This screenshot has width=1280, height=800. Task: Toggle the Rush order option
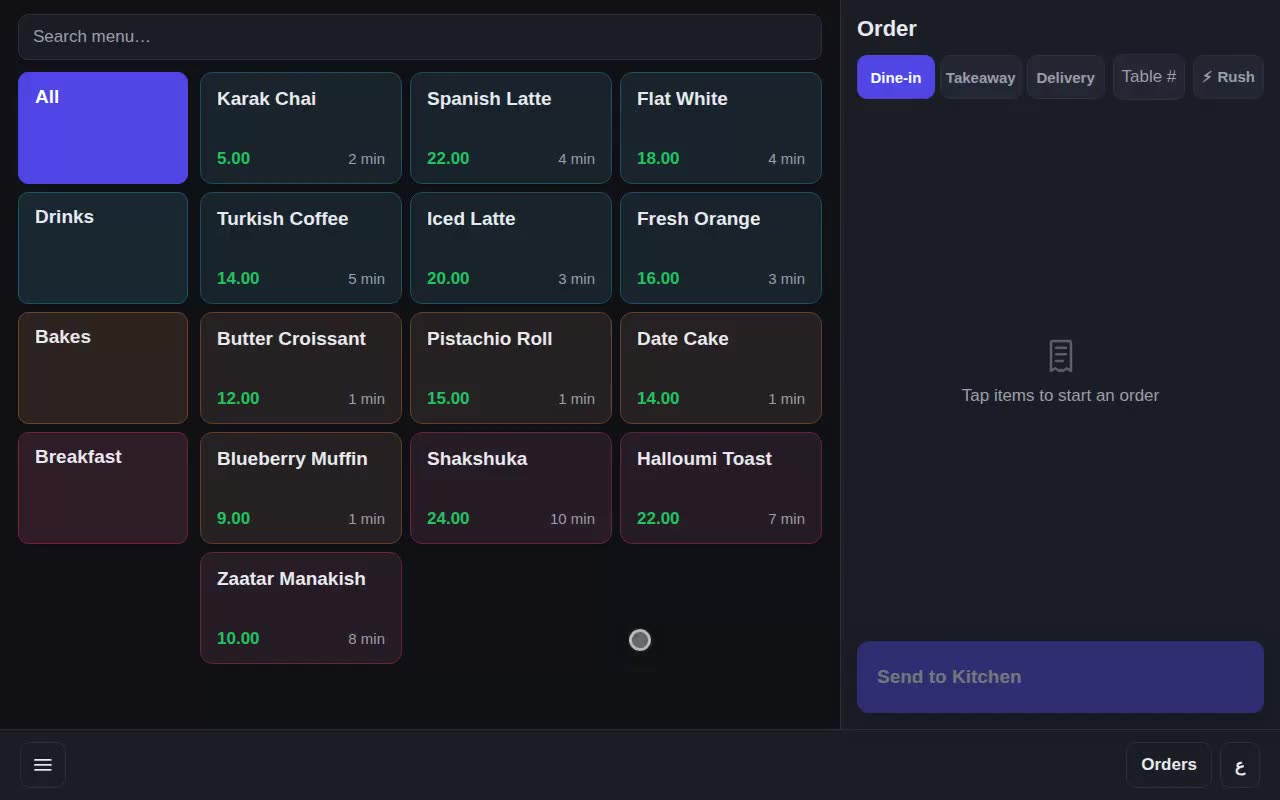[1228, 77]
